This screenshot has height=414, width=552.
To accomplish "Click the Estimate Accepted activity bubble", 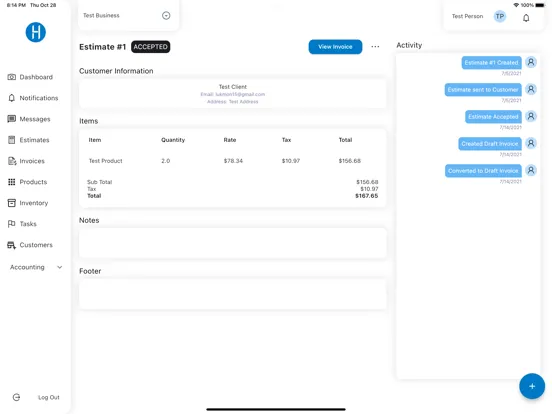I will (x=493, y=117).
